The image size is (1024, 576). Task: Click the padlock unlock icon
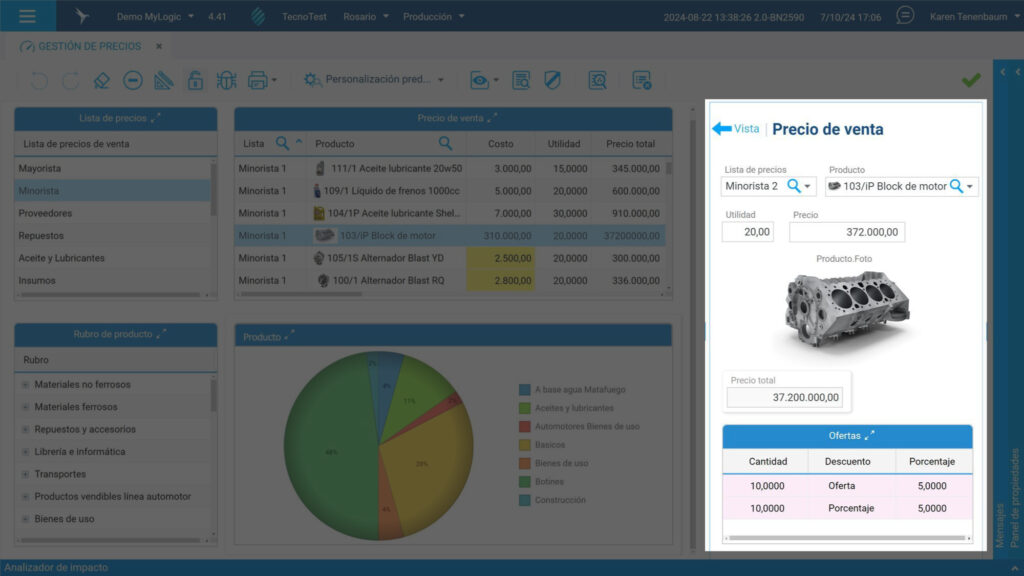point(195,80)
